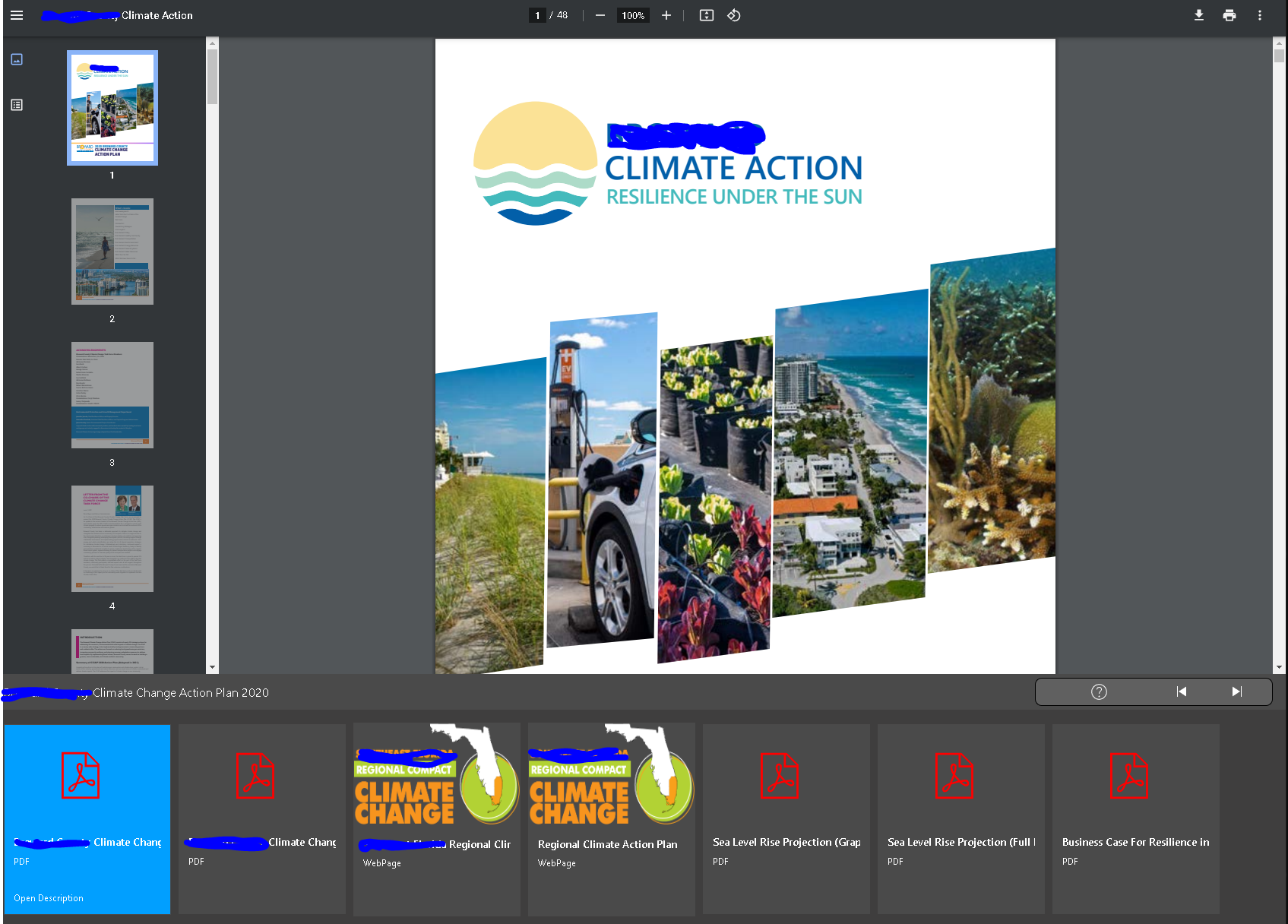Open the PDF viewer sidebar menu
This screenshot has width=1288, height=924.
pos(17,15)
